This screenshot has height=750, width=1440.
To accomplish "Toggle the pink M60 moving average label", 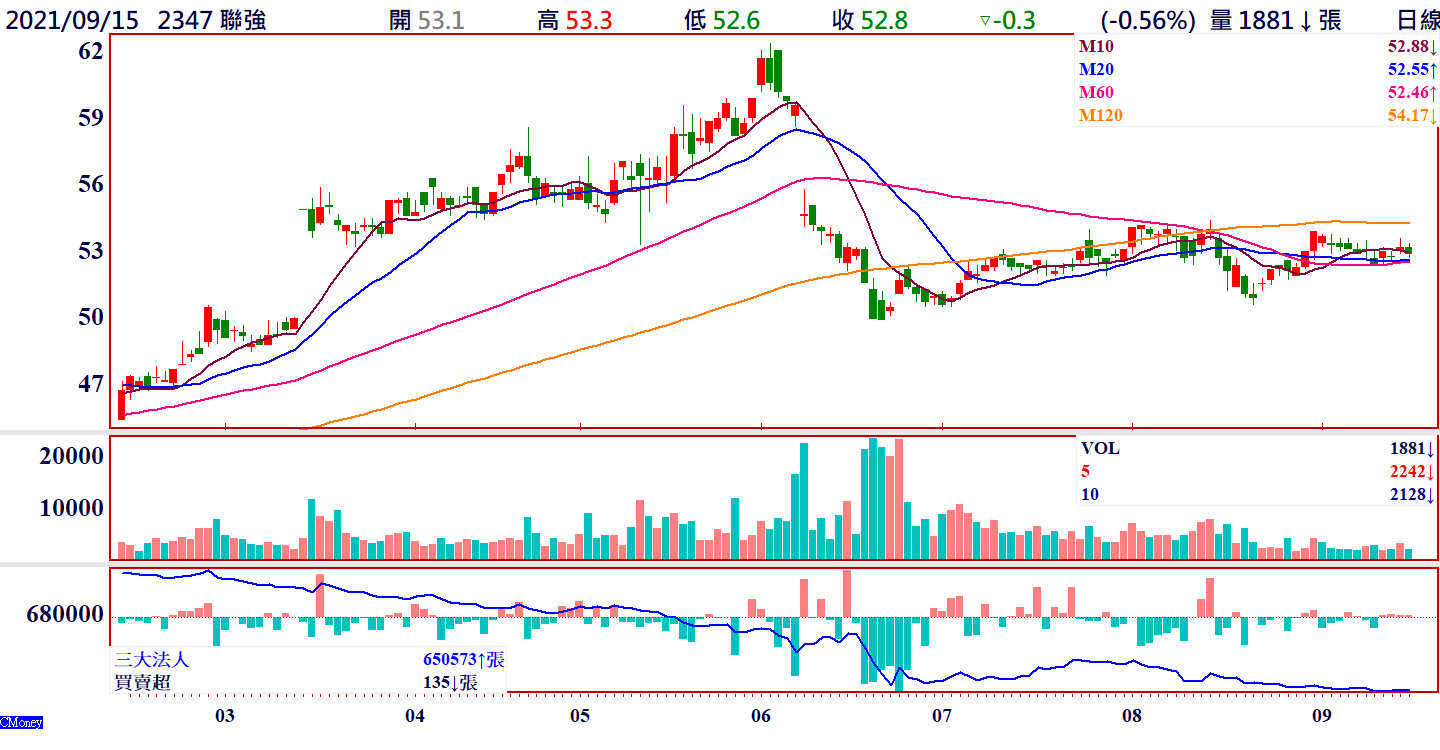I will (x=1096, y=92).
